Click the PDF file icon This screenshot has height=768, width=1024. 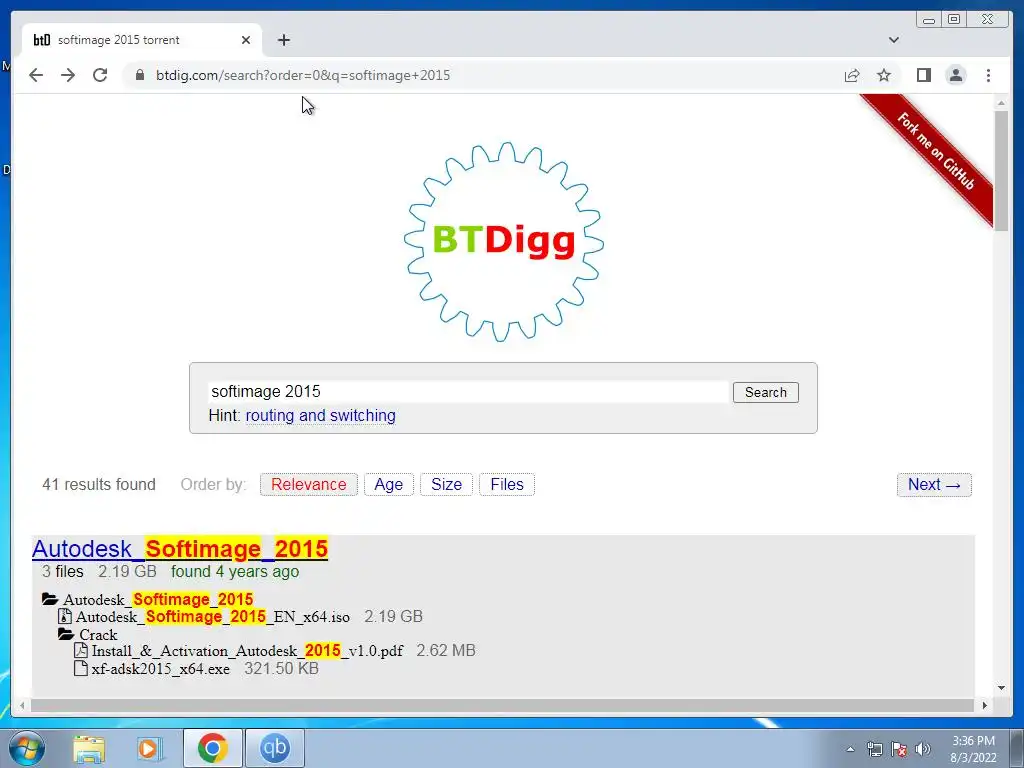(x=81, y=650)
